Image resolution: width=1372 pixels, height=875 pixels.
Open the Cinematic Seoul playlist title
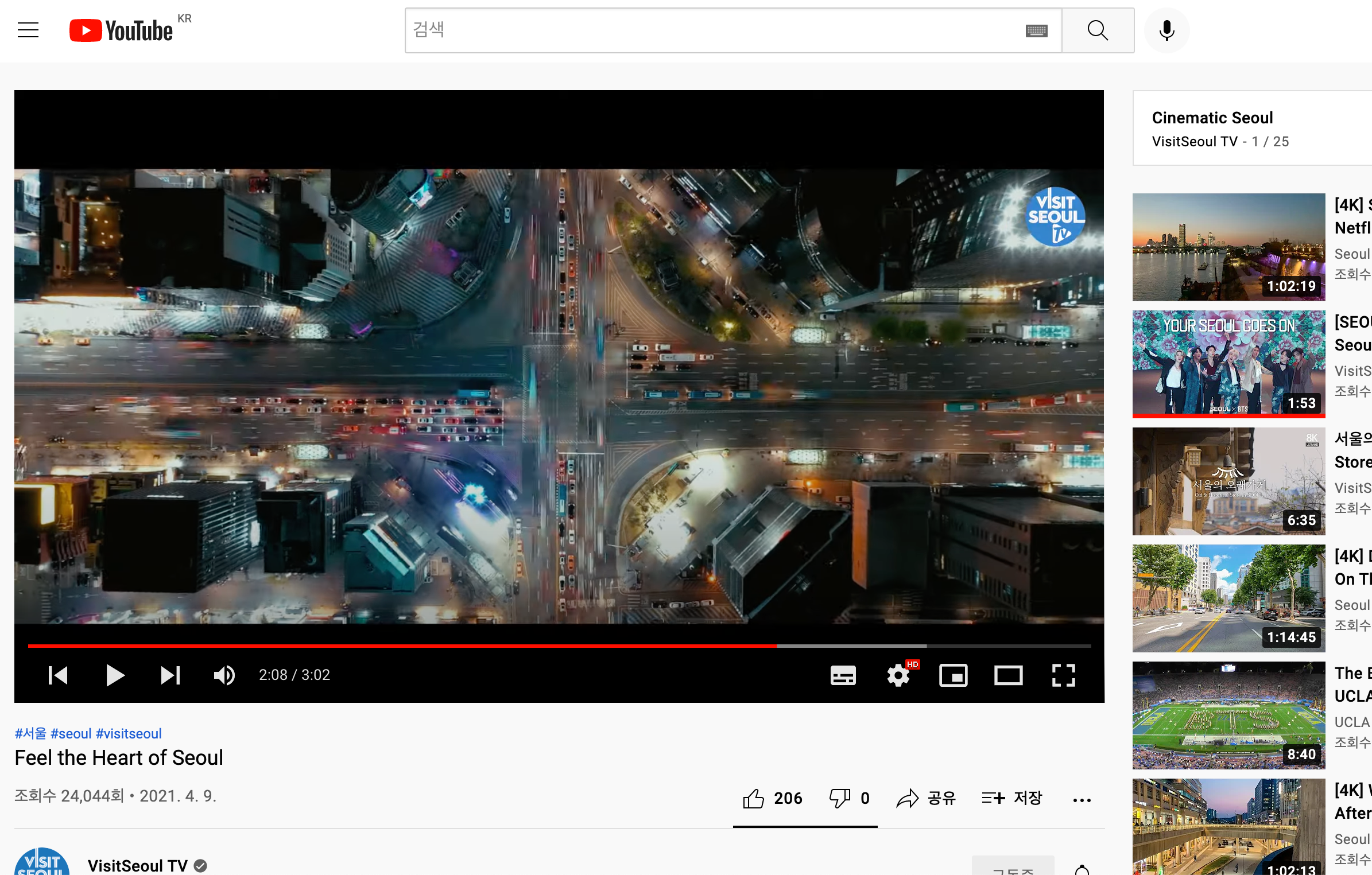[1212, 118]
